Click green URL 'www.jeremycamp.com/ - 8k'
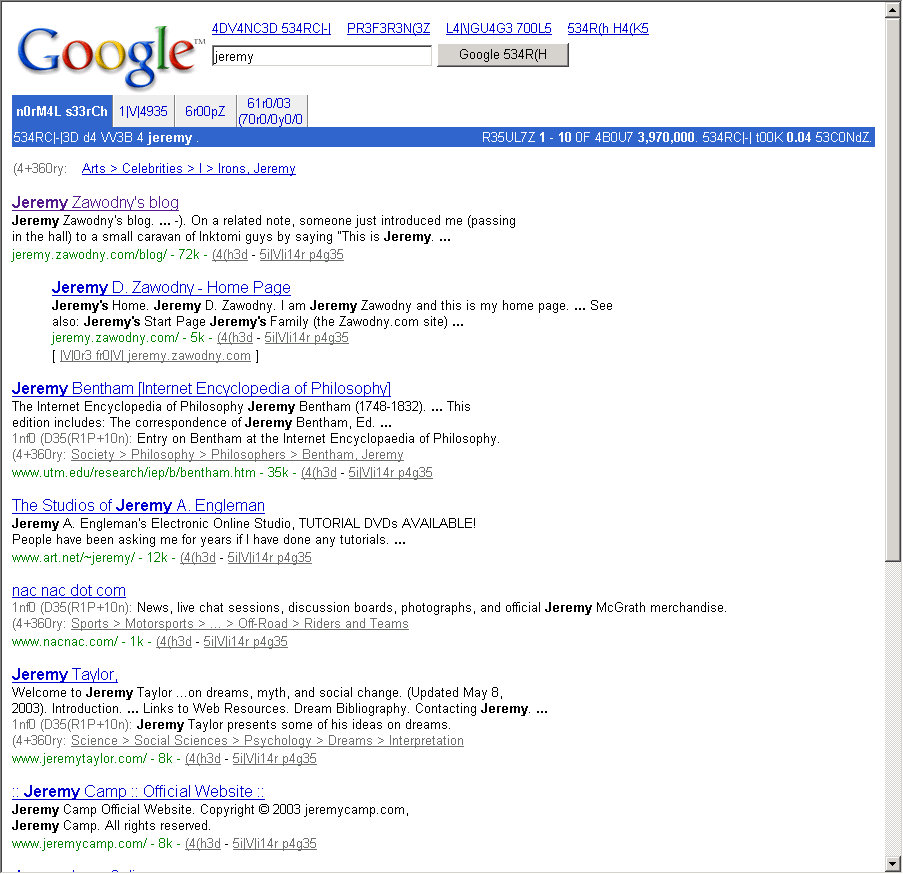This screenshot has height=874, width=903. point(92,844)
